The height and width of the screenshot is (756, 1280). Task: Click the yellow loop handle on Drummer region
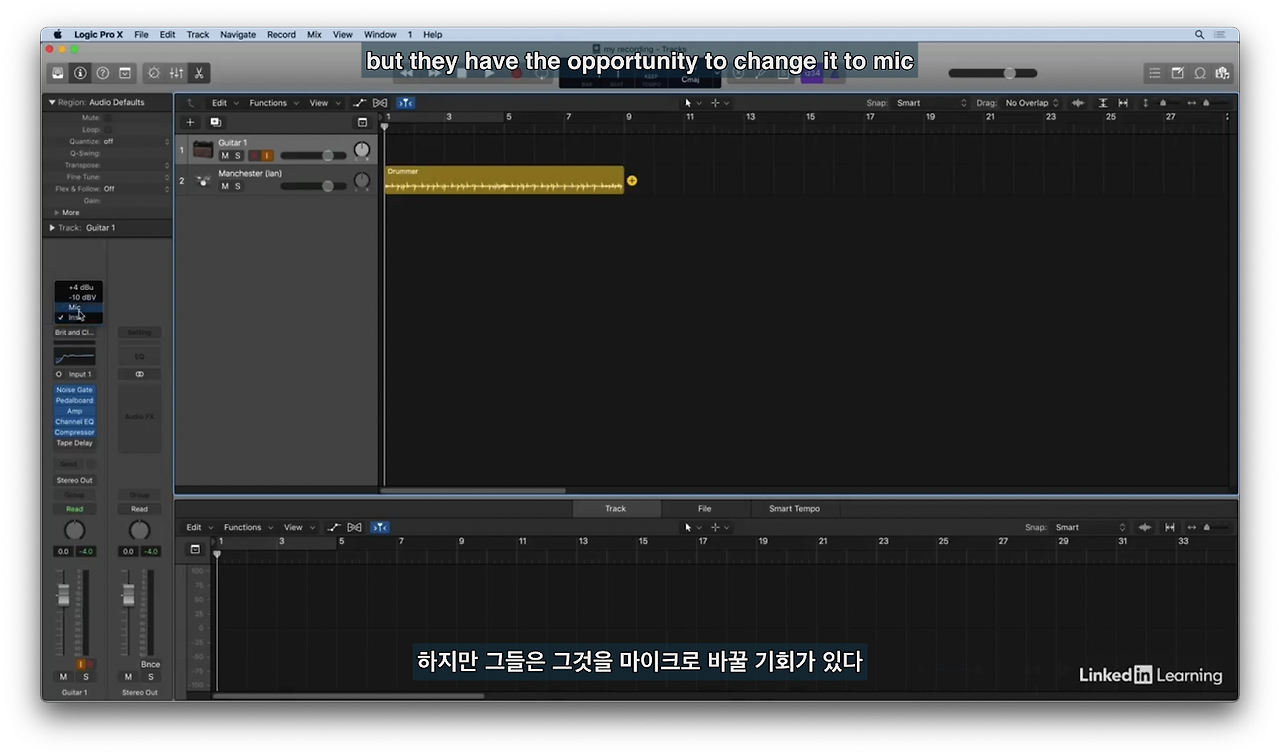pos(632,181)
